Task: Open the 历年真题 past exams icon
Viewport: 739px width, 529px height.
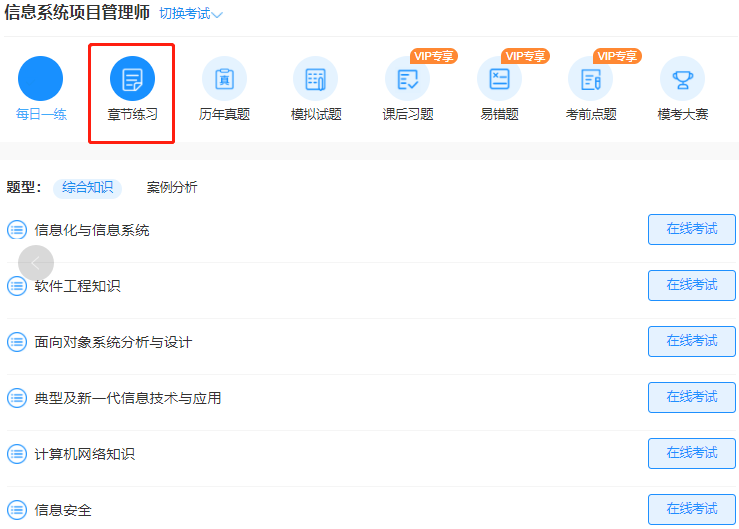Action: (x=224, y=79)
